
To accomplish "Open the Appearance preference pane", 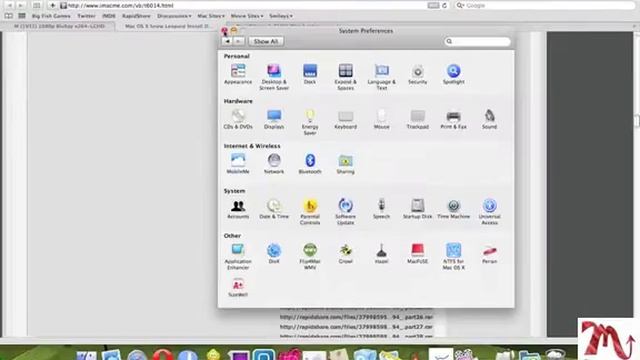I will point(238,74).
